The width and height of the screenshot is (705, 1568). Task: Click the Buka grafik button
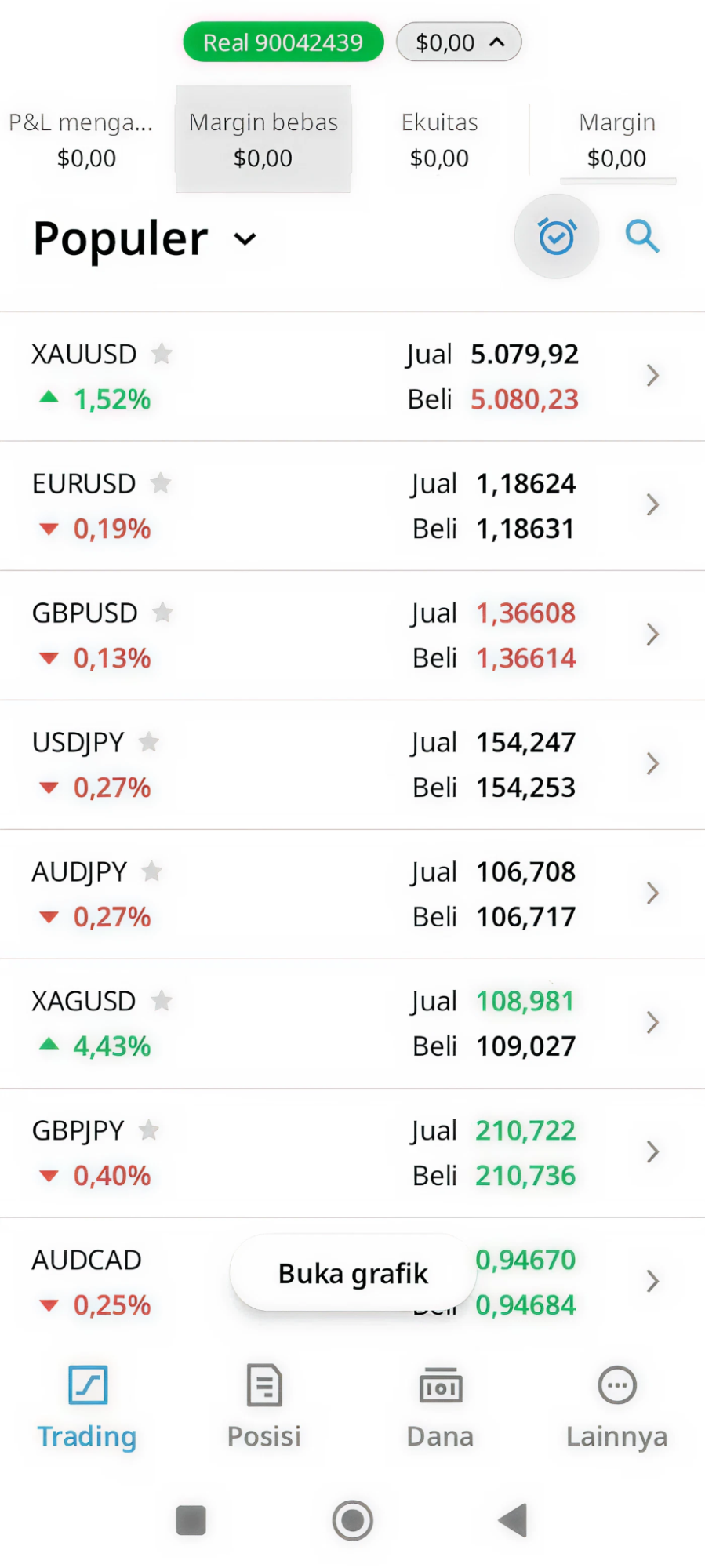(353, 1273)
